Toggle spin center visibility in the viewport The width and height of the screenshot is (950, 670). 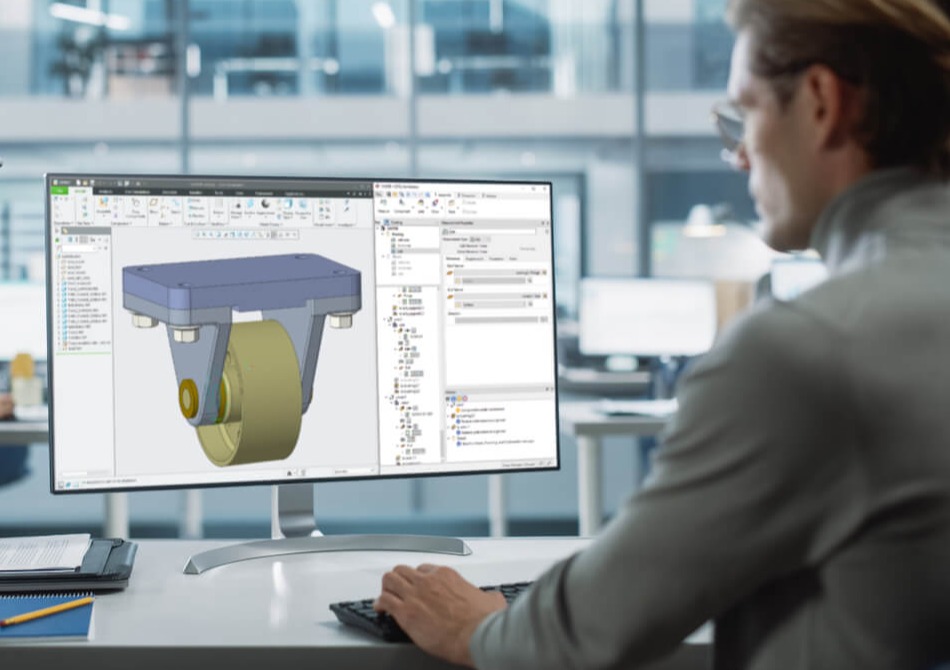pos(264,236)
